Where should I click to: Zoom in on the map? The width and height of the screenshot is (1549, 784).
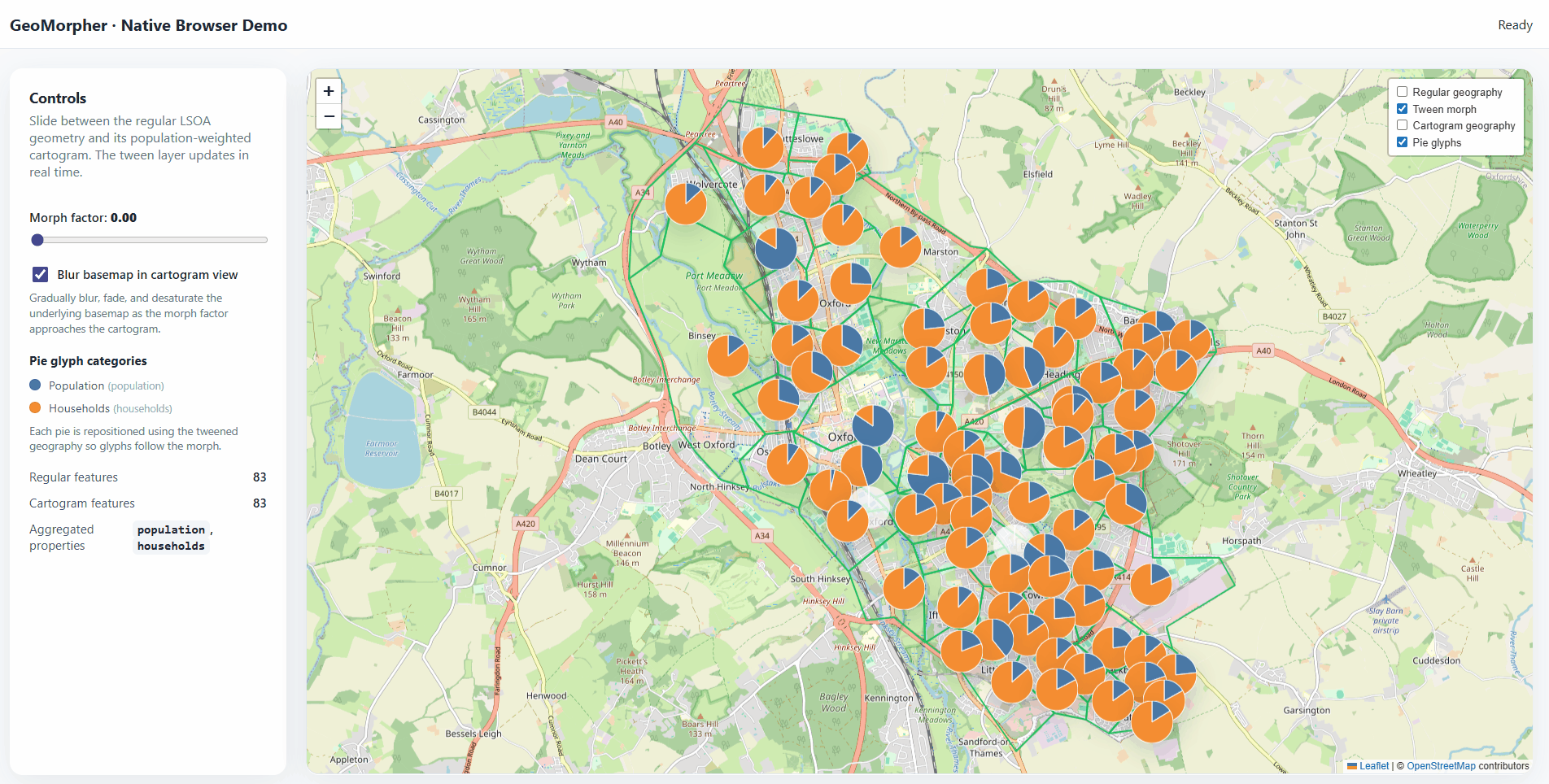(x=329, y=91)
